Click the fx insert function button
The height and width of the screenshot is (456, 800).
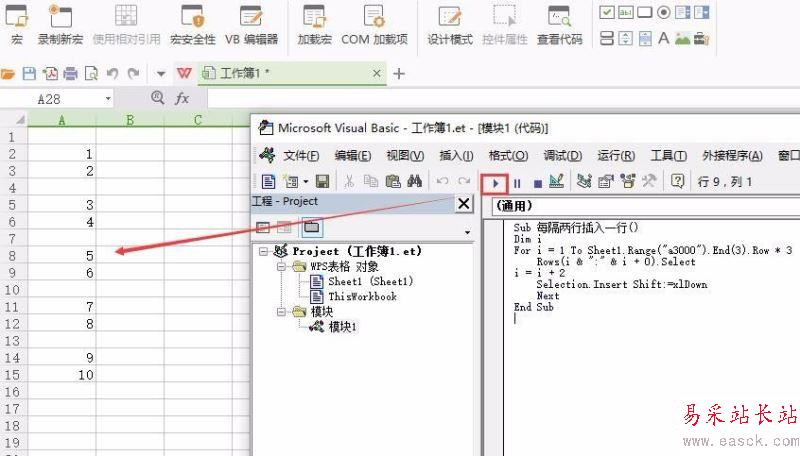182,98
